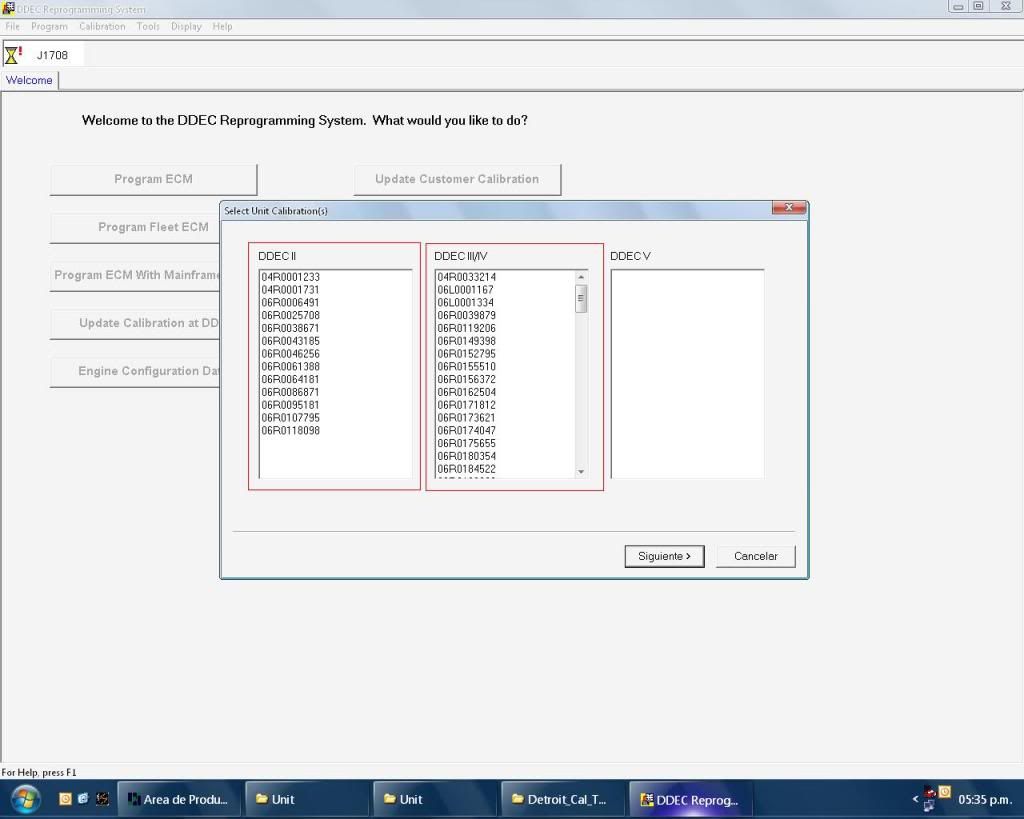Show hidden system tray icons arrow

click(915, 799)
